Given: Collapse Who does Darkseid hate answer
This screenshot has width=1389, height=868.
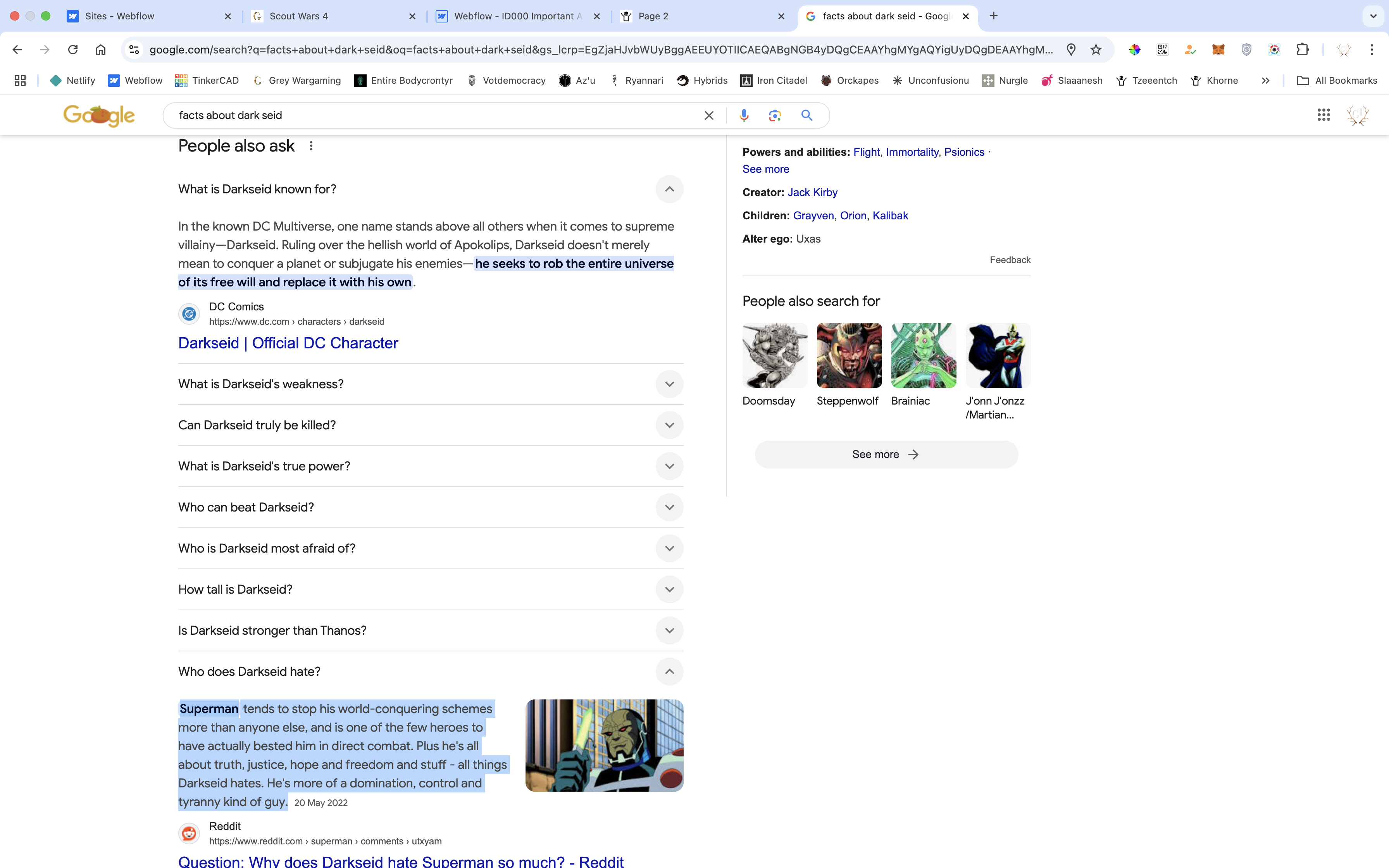Looking at the screenshot, I should (669, 672).
